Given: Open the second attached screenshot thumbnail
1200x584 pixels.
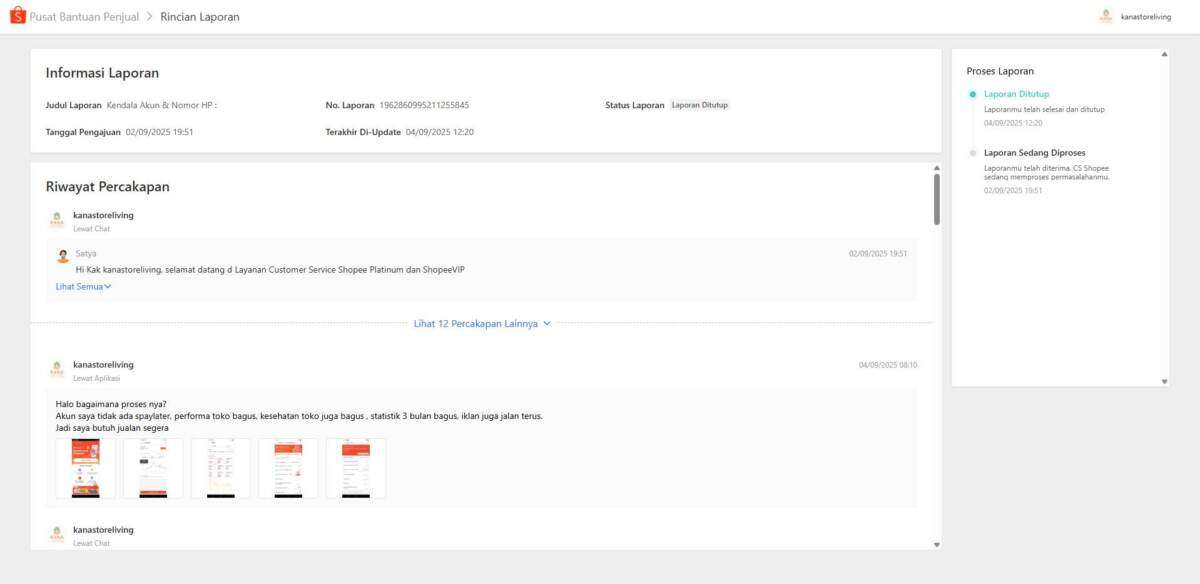Looking at the screenshot, I should coord(153,468).
